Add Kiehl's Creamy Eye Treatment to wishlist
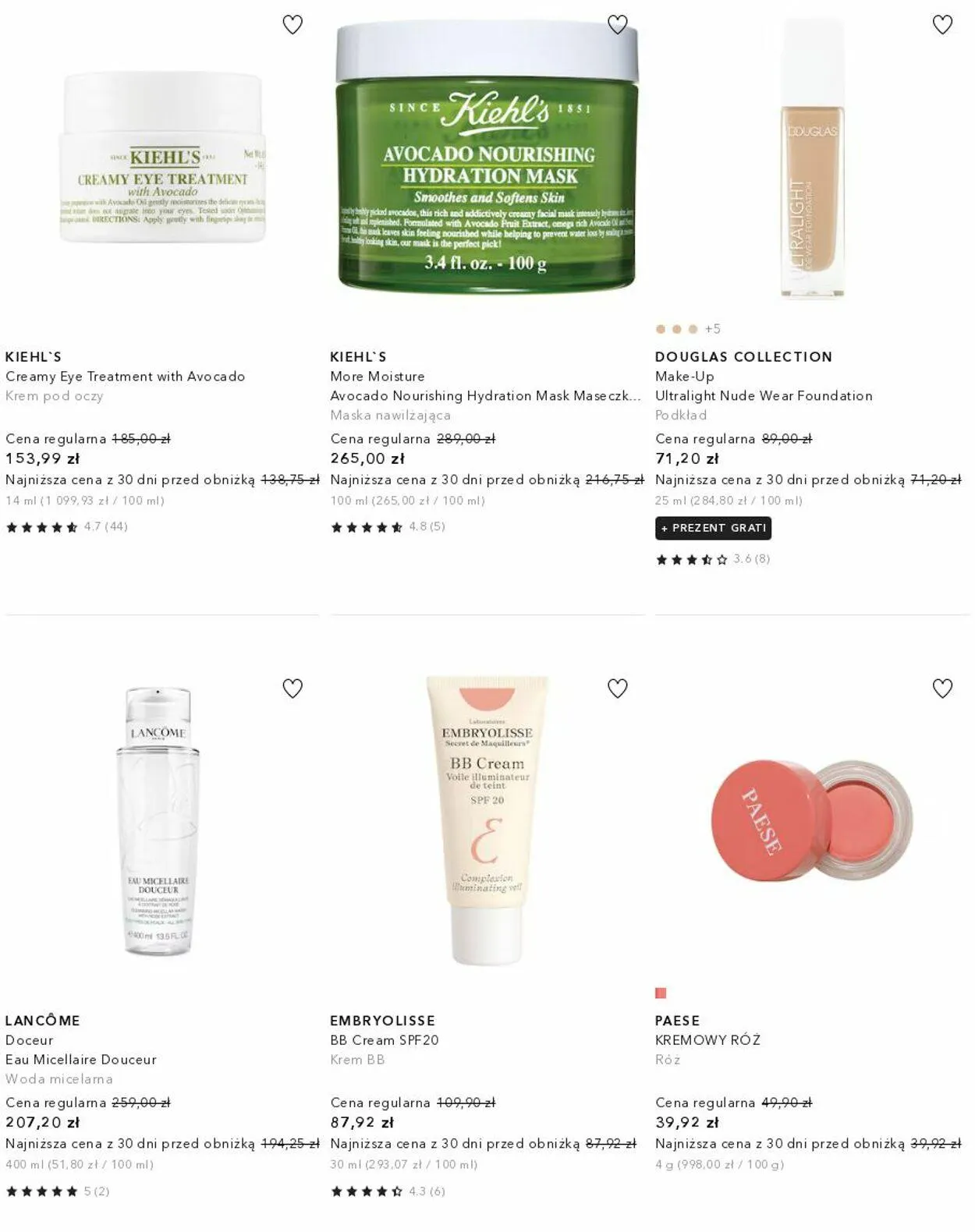The width and height of the screenshot is (975, 1232). [292, 25]
